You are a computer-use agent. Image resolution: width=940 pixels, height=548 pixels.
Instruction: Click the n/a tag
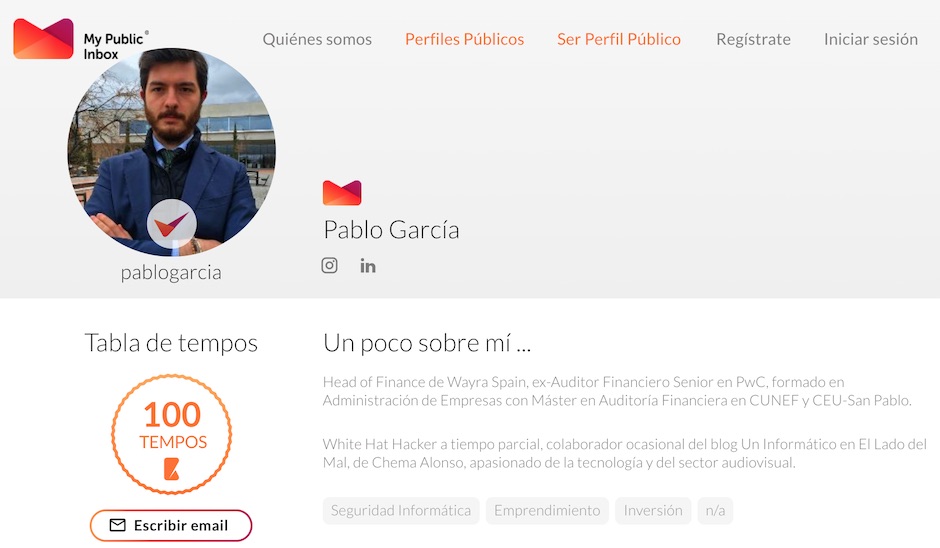(715, 511)
